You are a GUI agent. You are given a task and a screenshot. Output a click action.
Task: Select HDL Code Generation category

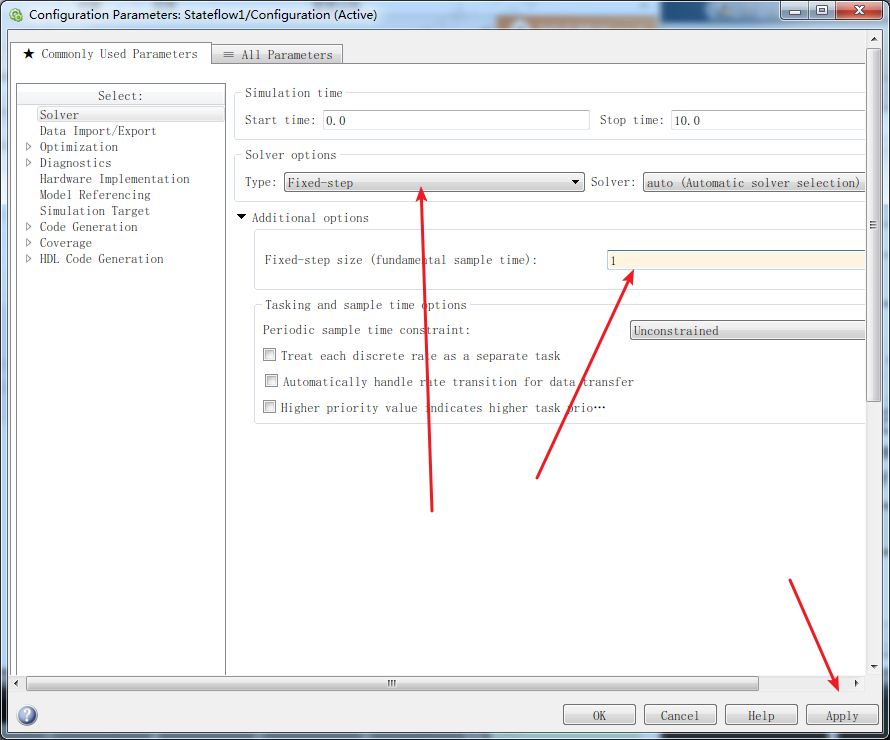point(101,259)
